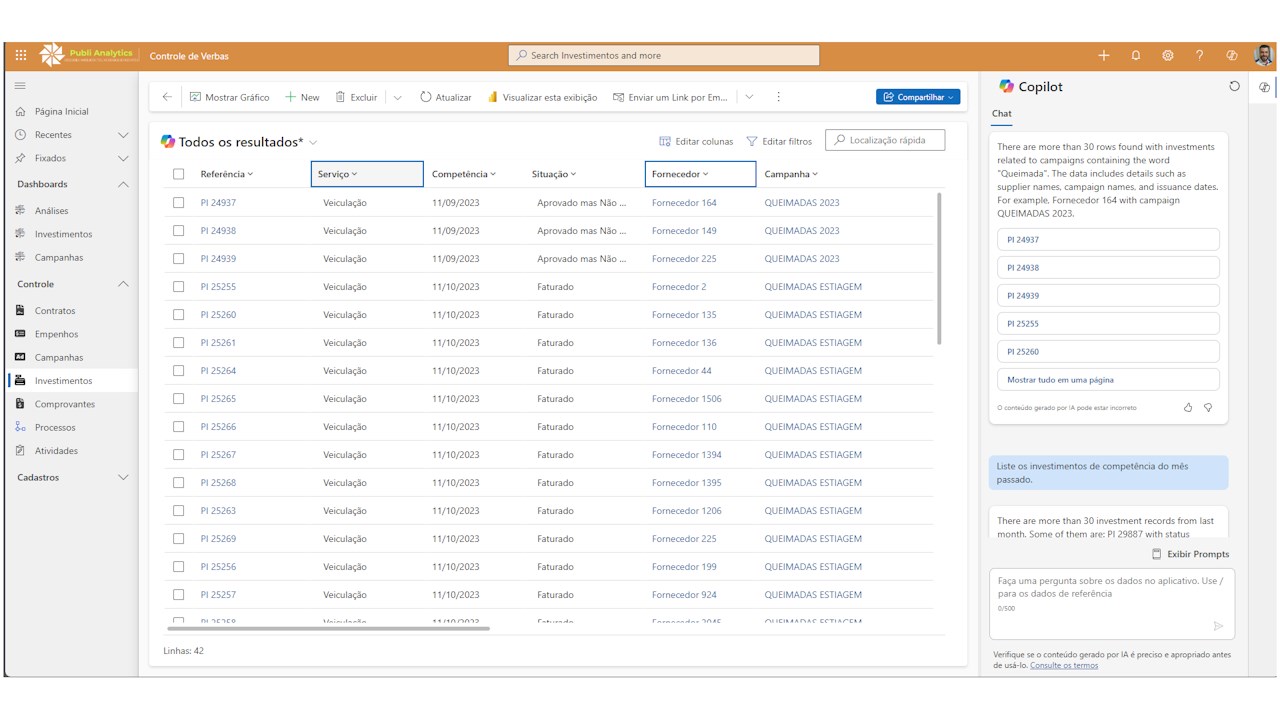Image resolution: width=1280 pixels, height=720 pixels.
Task: Click the Search Investimentos box
Action: [x=664, y=56]
